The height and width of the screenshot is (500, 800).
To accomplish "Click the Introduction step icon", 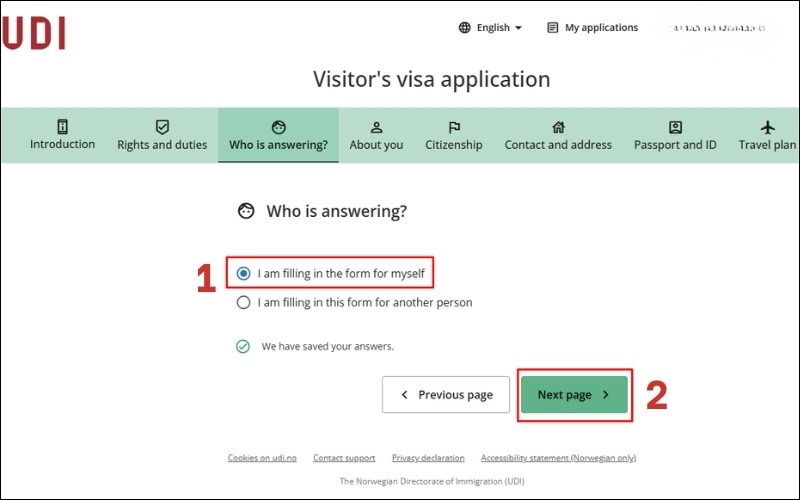I will coord(62,127).
